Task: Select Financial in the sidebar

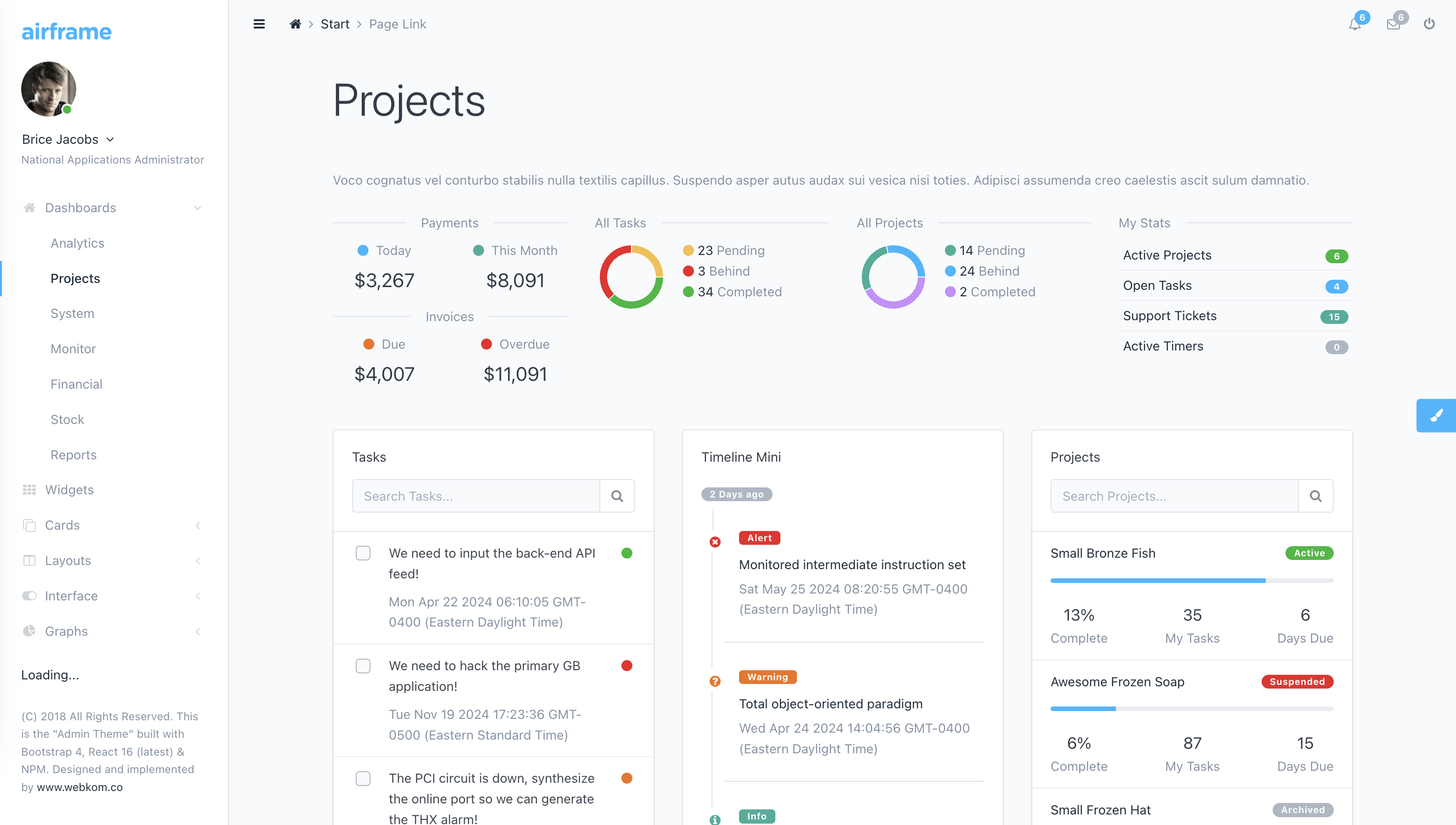Action: pyautogui.click(x=76, y=384)
